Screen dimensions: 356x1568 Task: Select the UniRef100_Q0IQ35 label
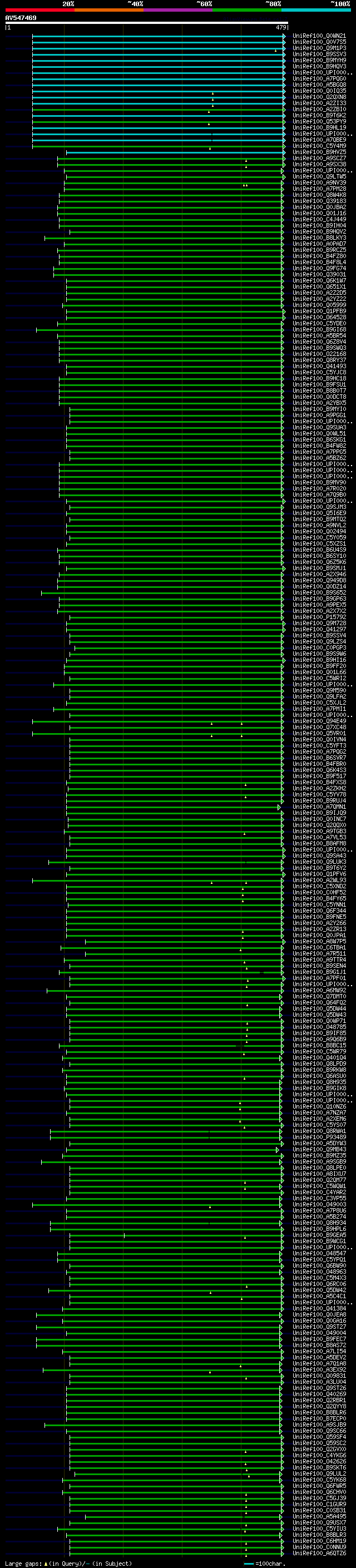pos(319,91)
